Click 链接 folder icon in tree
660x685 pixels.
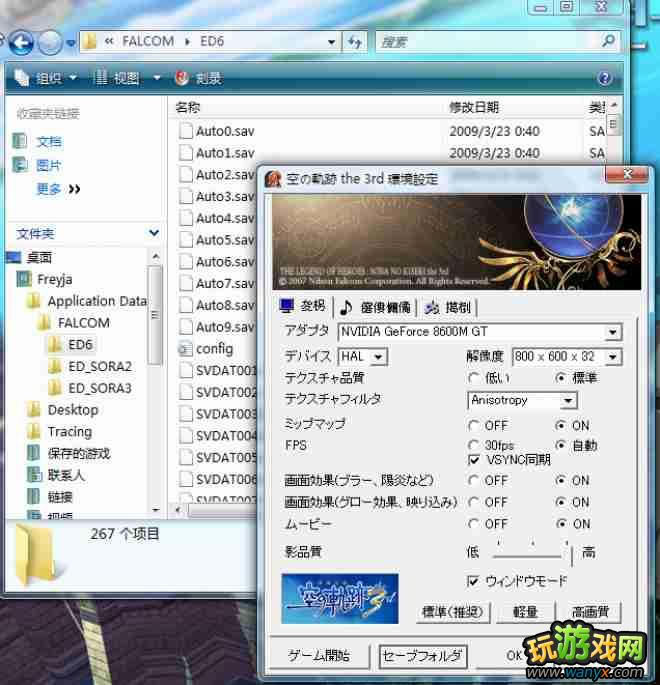pyautogui.click(x=34, y=496)
